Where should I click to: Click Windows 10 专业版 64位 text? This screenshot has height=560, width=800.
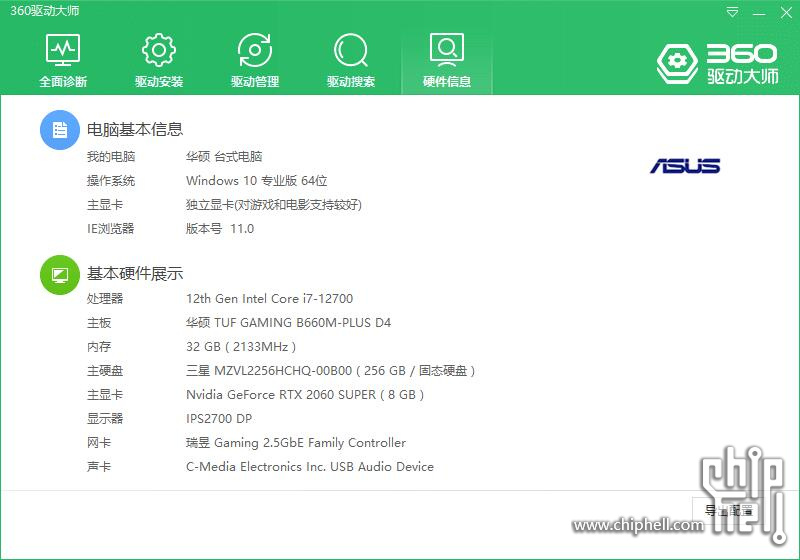tap(257, 181)
